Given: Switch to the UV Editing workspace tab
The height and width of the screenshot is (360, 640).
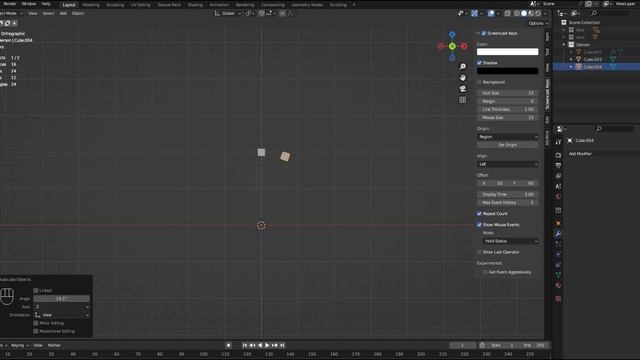Looking at the screenshot, I should point(140,5).
